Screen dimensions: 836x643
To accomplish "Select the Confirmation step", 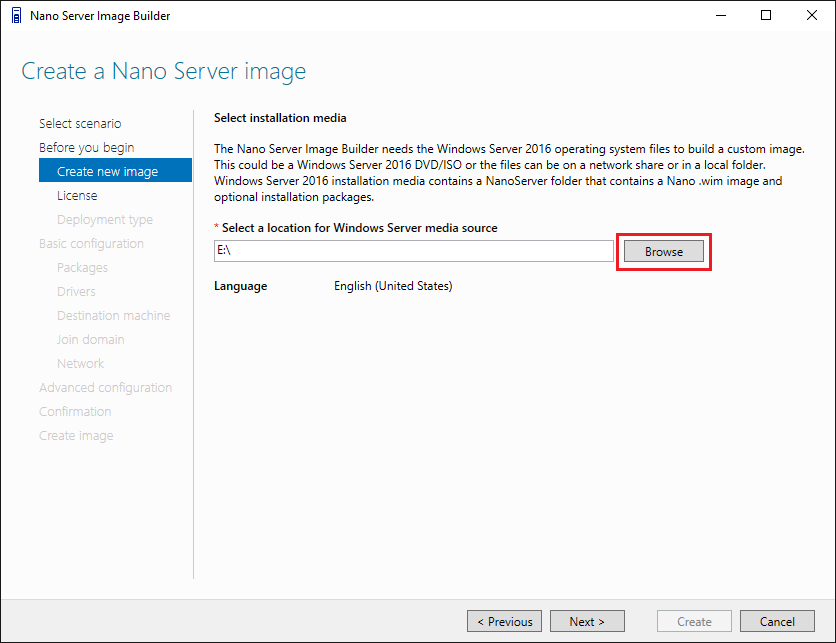I will point(75,412).
